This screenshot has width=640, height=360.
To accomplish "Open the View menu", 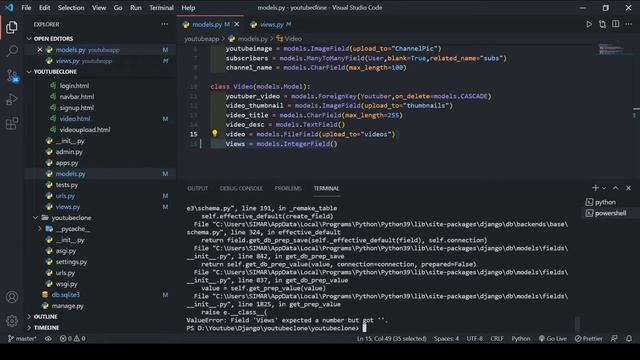I will [99, 8].
